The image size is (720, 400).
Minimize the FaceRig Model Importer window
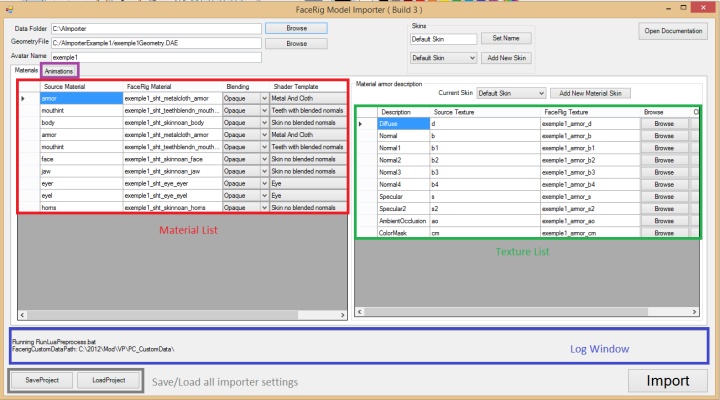click(x=669, y=8)
